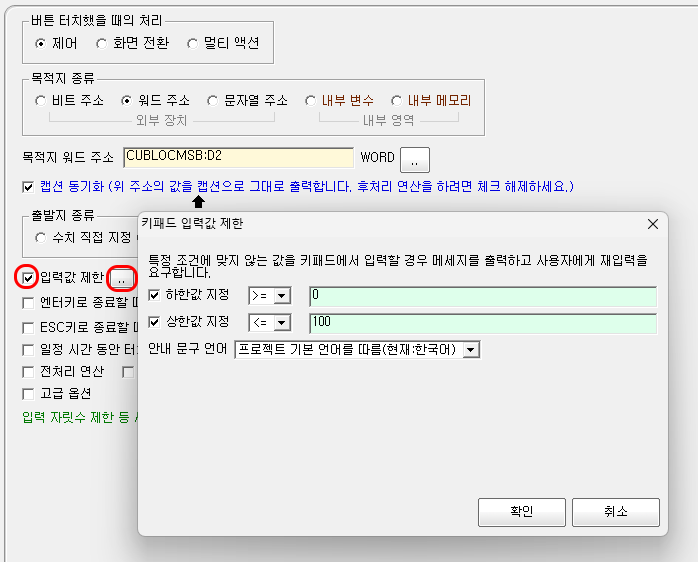The height and width of the screenshot is (562, 698).
Task: Select 수치 직접 지정 source type
Action: 41,238
